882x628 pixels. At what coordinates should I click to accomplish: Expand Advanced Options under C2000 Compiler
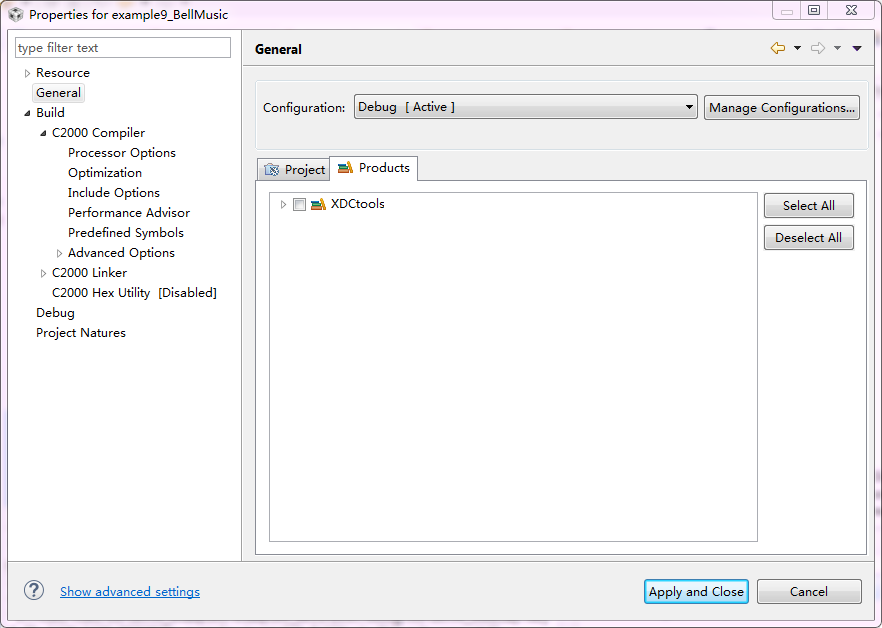(59, 252)
